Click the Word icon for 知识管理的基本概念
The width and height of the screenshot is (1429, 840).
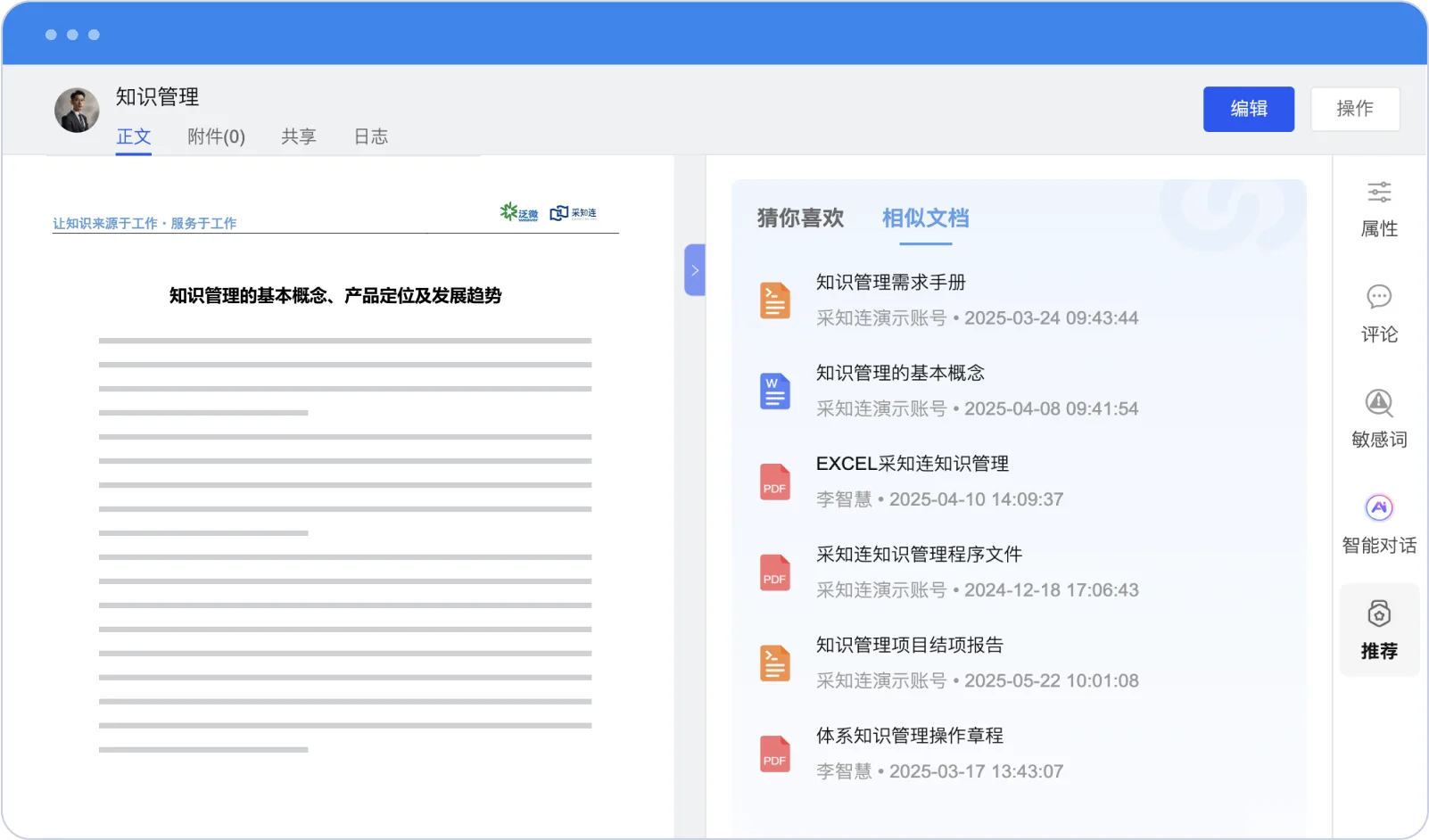775,391
